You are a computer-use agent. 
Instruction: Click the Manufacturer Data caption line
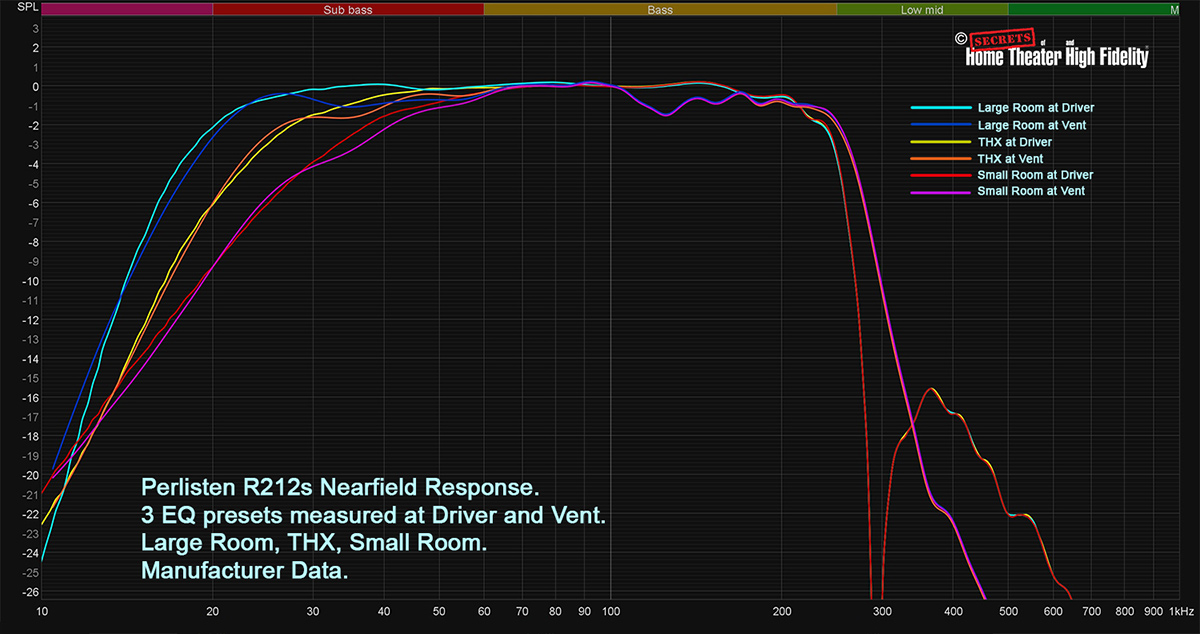(247, 570)
